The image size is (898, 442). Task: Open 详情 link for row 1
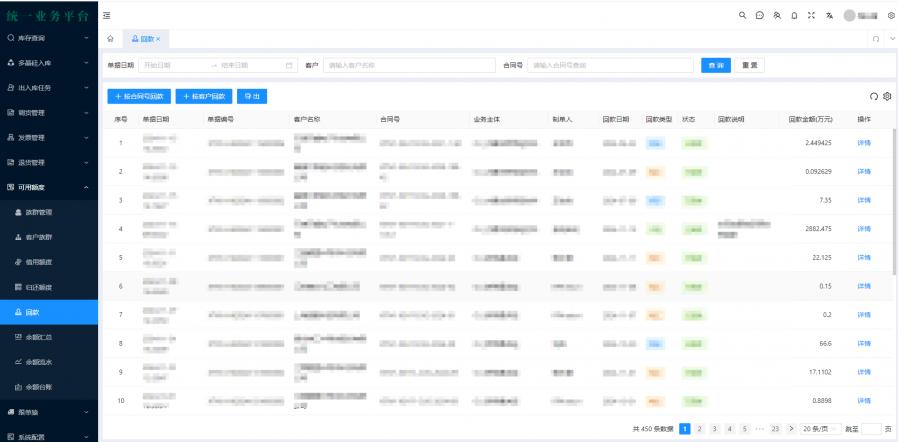864,143
